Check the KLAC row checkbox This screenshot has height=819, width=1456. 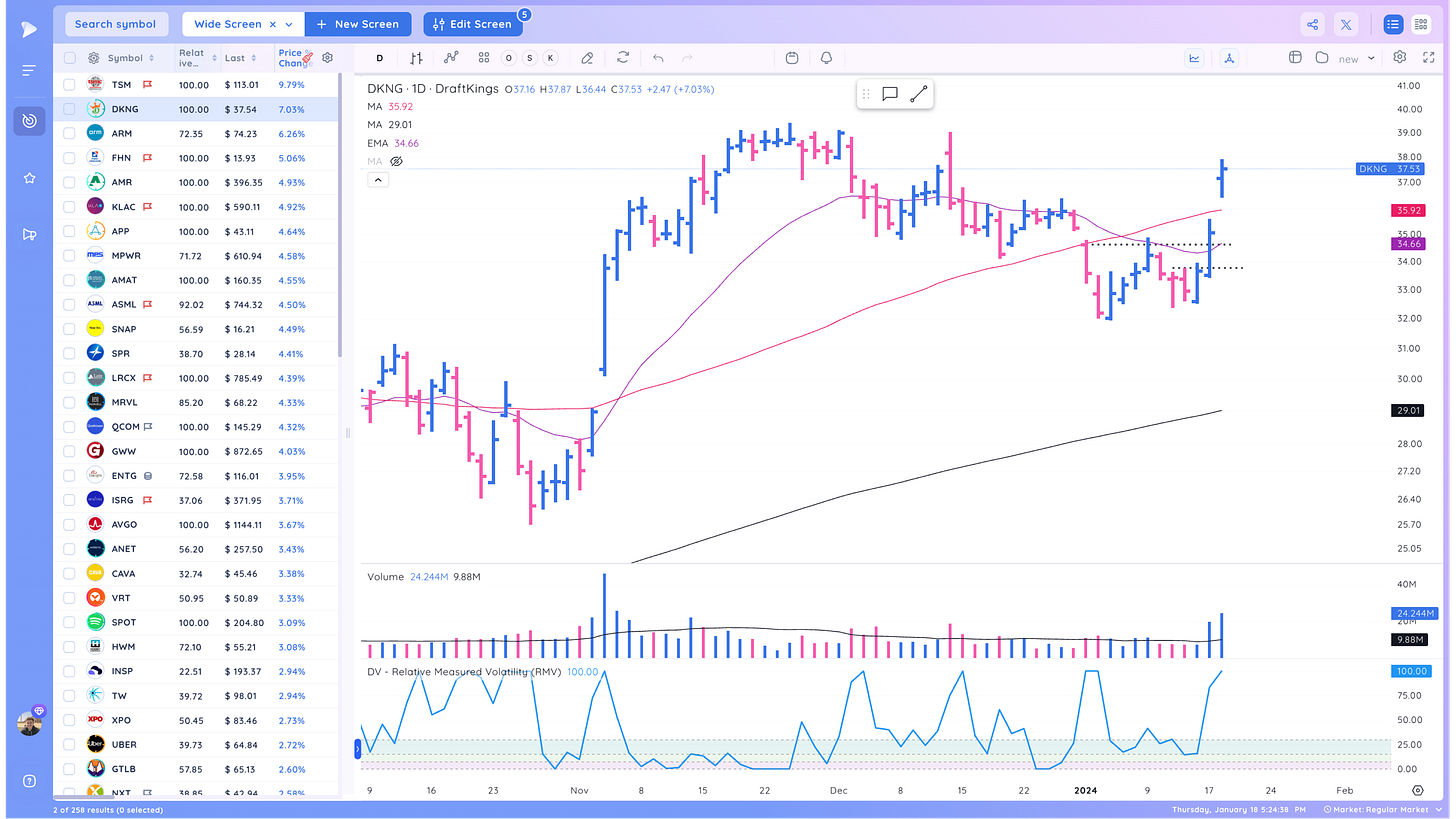(x=69, y=207)
